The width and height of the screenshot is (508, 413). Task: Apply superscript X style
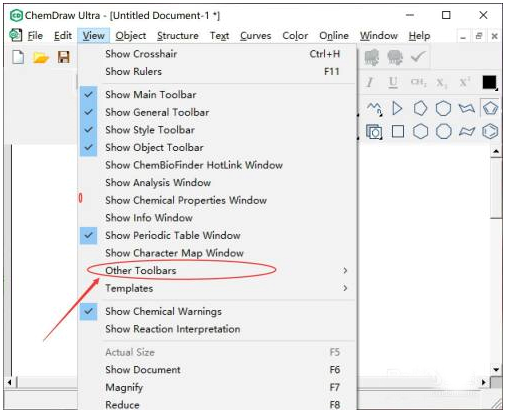(x=465, y=82)
